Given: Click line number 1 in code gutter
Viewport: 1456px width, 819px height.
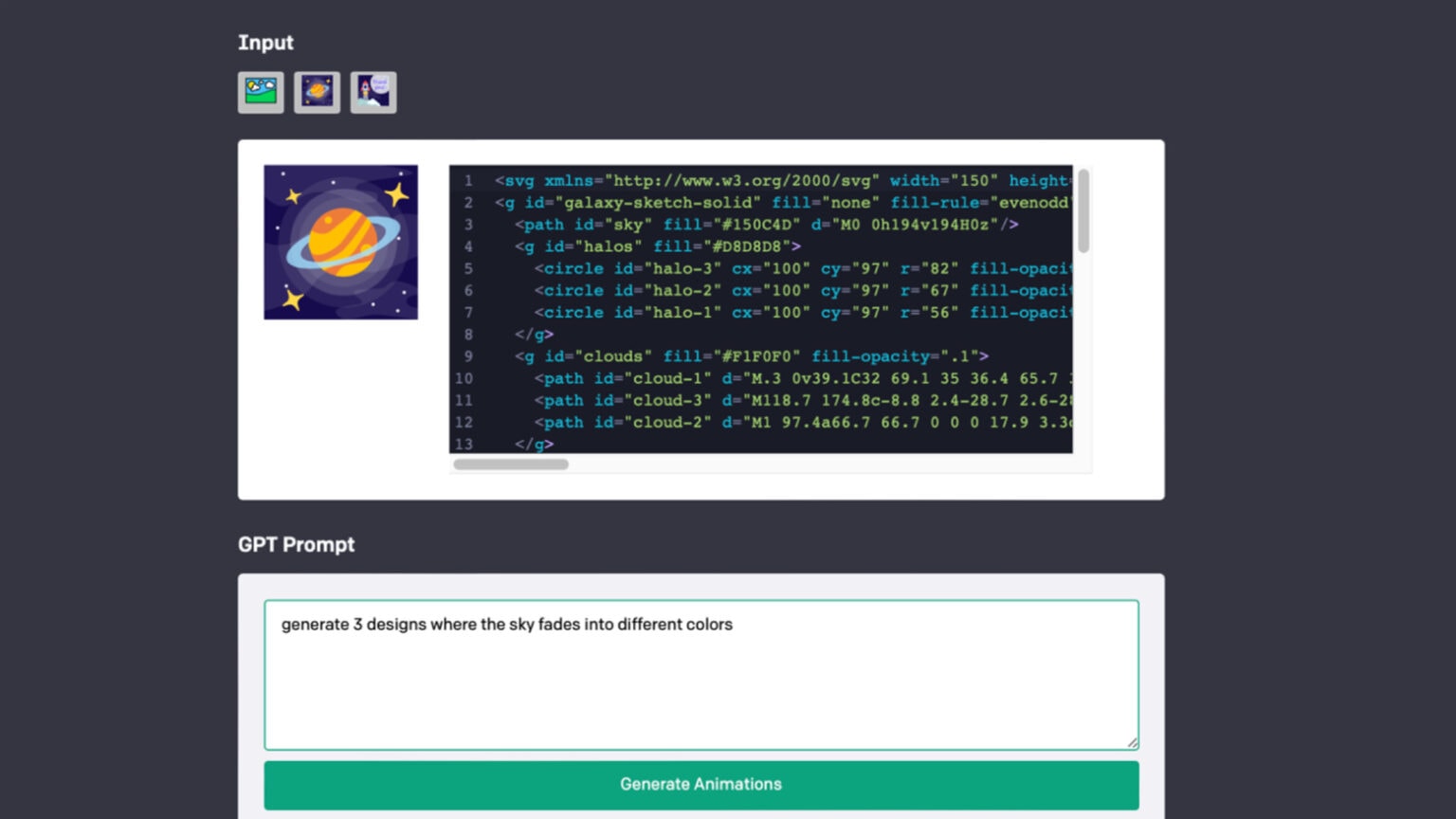Looking at the screenshot, I should (x=468, y=181).
